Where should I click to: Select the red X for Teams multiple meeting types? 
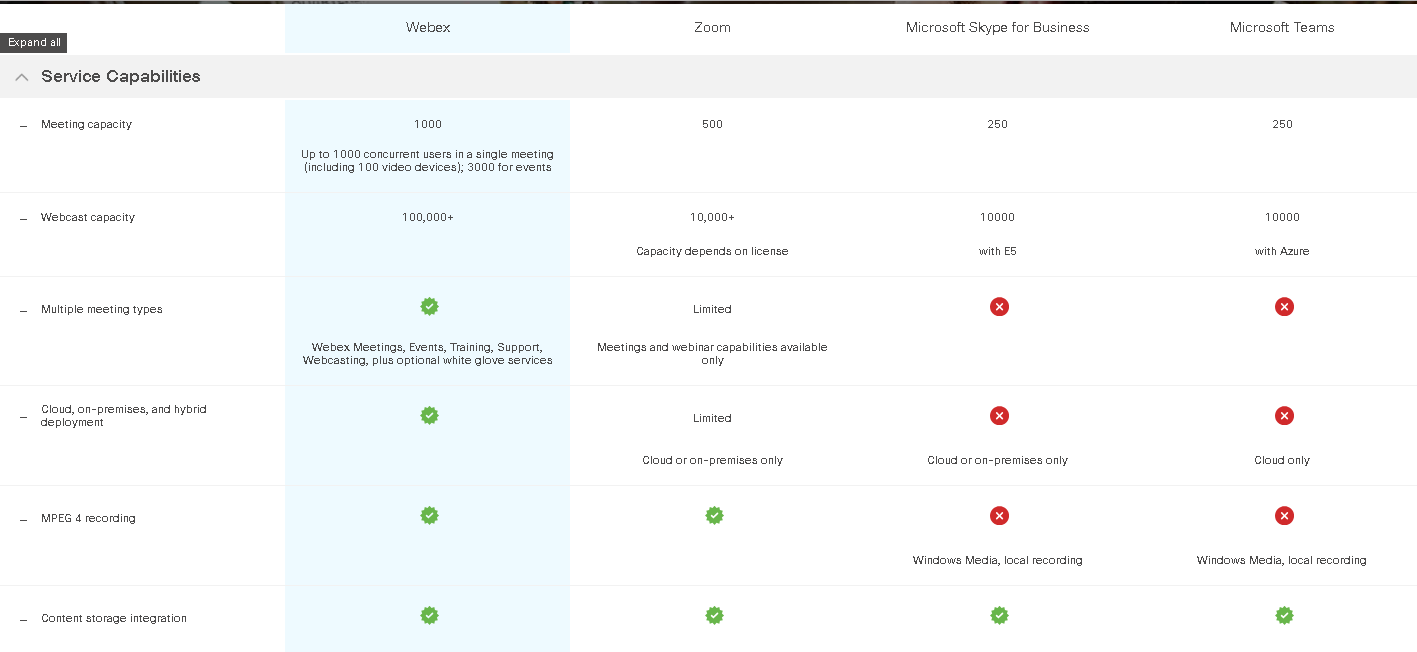[x=1284, y=306]
